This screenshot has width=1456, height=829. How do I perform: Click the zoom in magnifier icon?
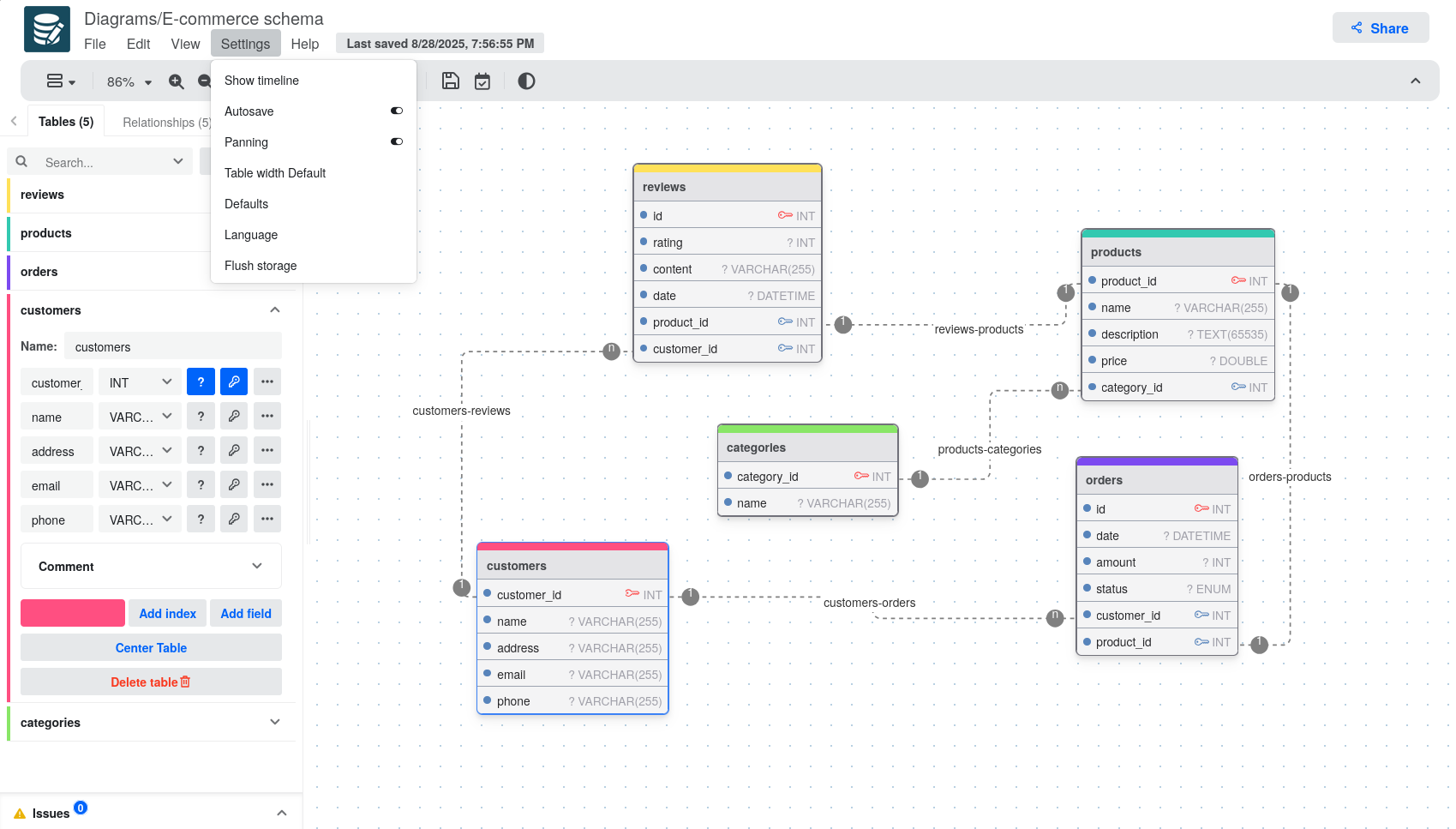(177, 81)
